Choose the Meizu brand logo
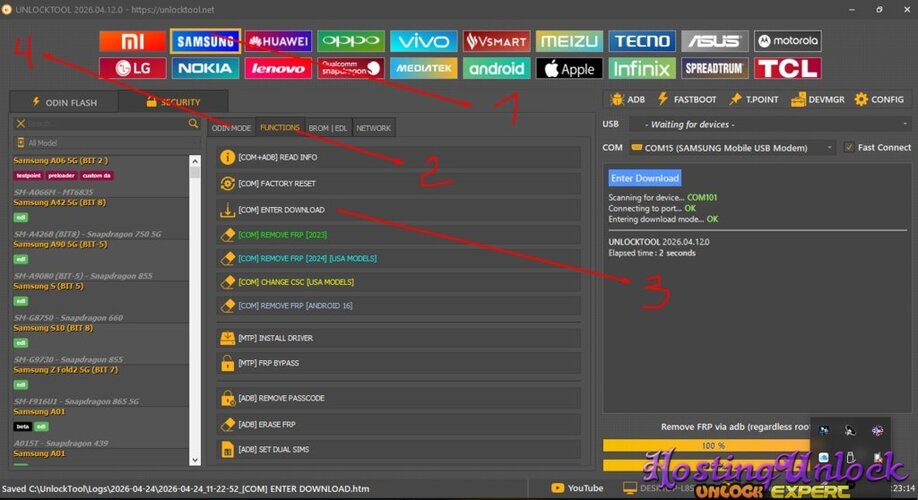 (x=569, y=41)
